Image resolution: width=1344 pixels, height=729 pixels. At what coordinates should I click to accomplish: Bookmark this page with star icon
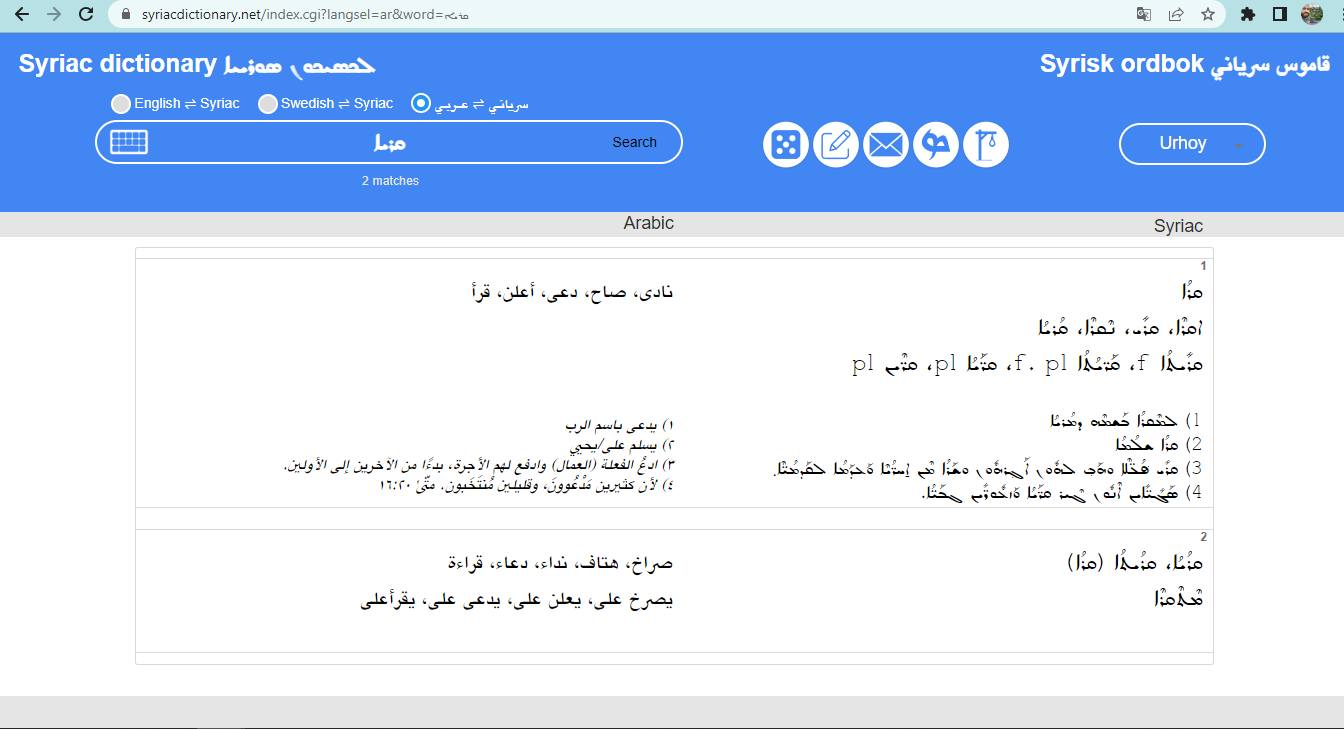(1207, 14)
